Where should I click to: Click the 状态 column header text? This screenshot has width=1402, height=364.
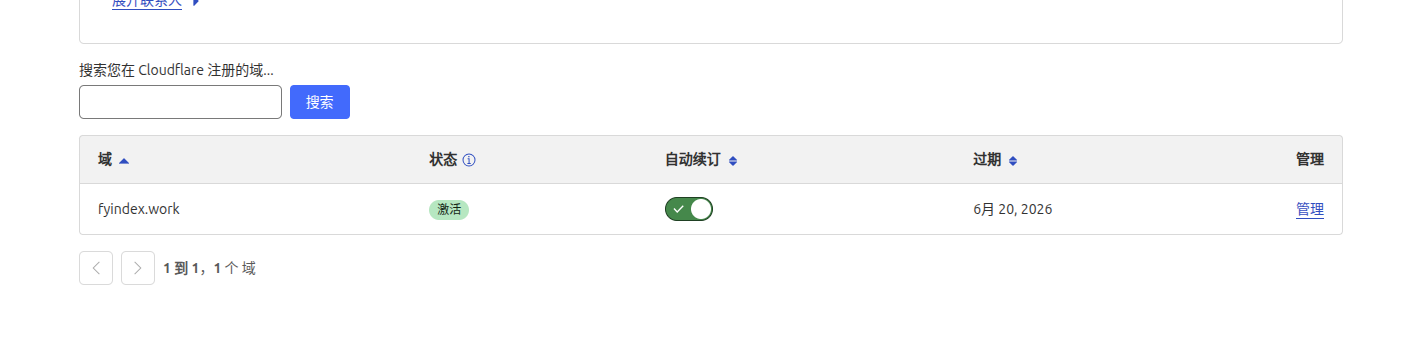pos(443,160)
